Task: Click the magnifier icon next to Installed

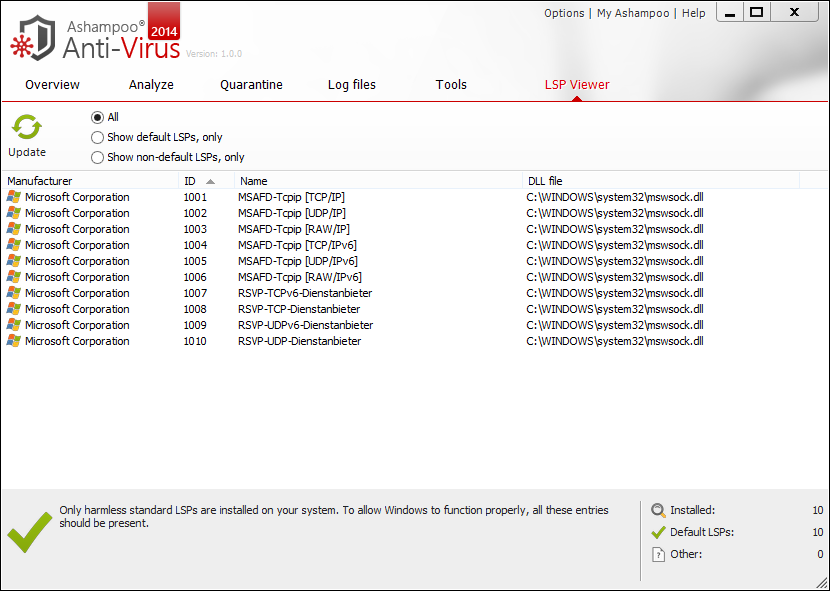Action: (x=658, y=510)
